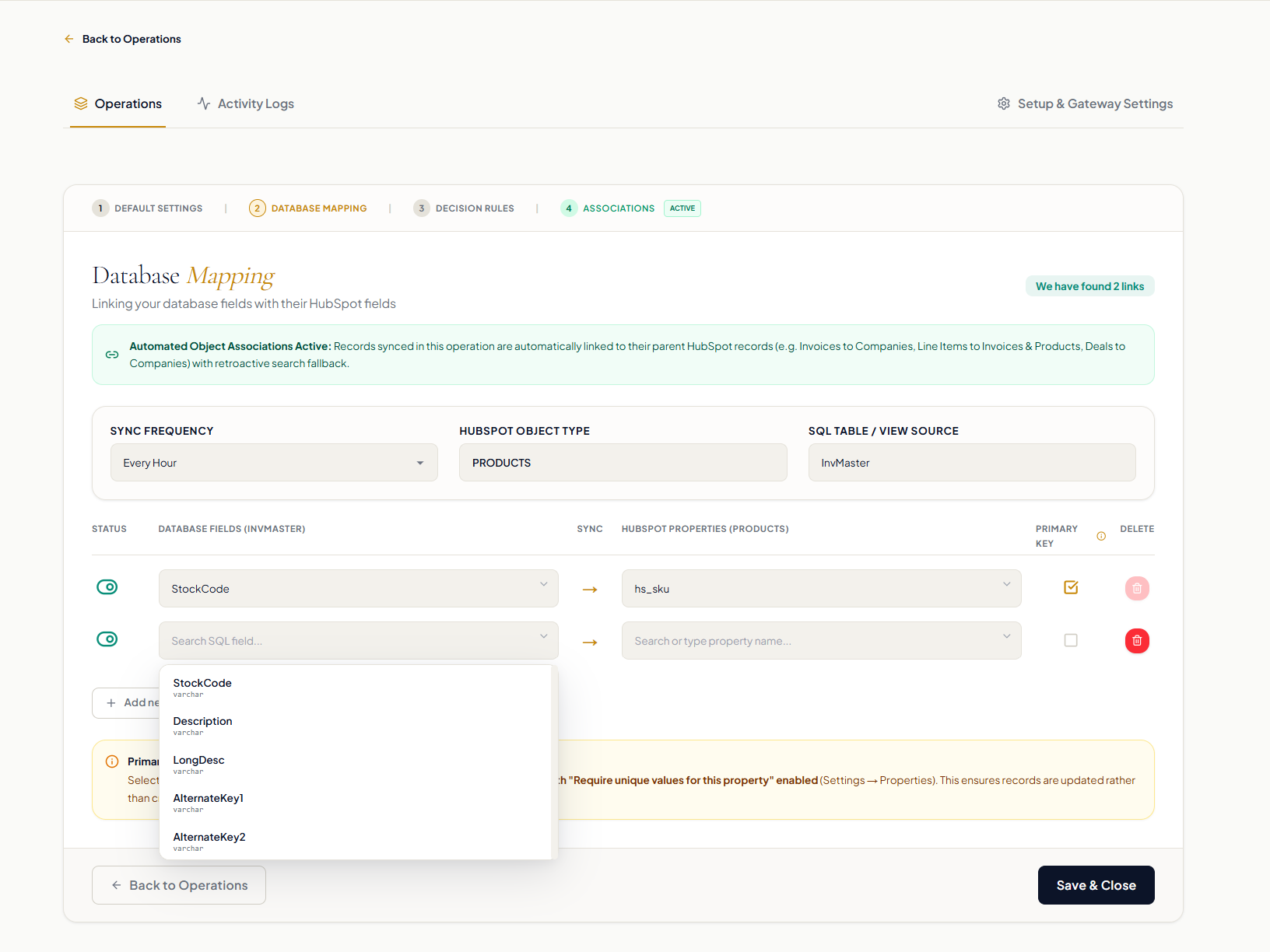The width and height of the screenshot is (1270, 952).
Task: Expand the hs_sku HubSpot property dropdown
Action: pos(822,589)
